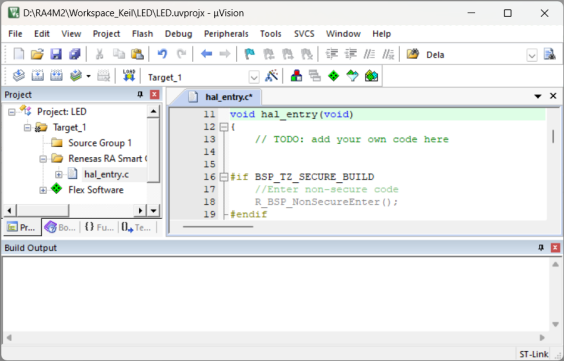Switch to the Templates tab
The width and height of the screenshot is (564, 361).
(137, 227)
